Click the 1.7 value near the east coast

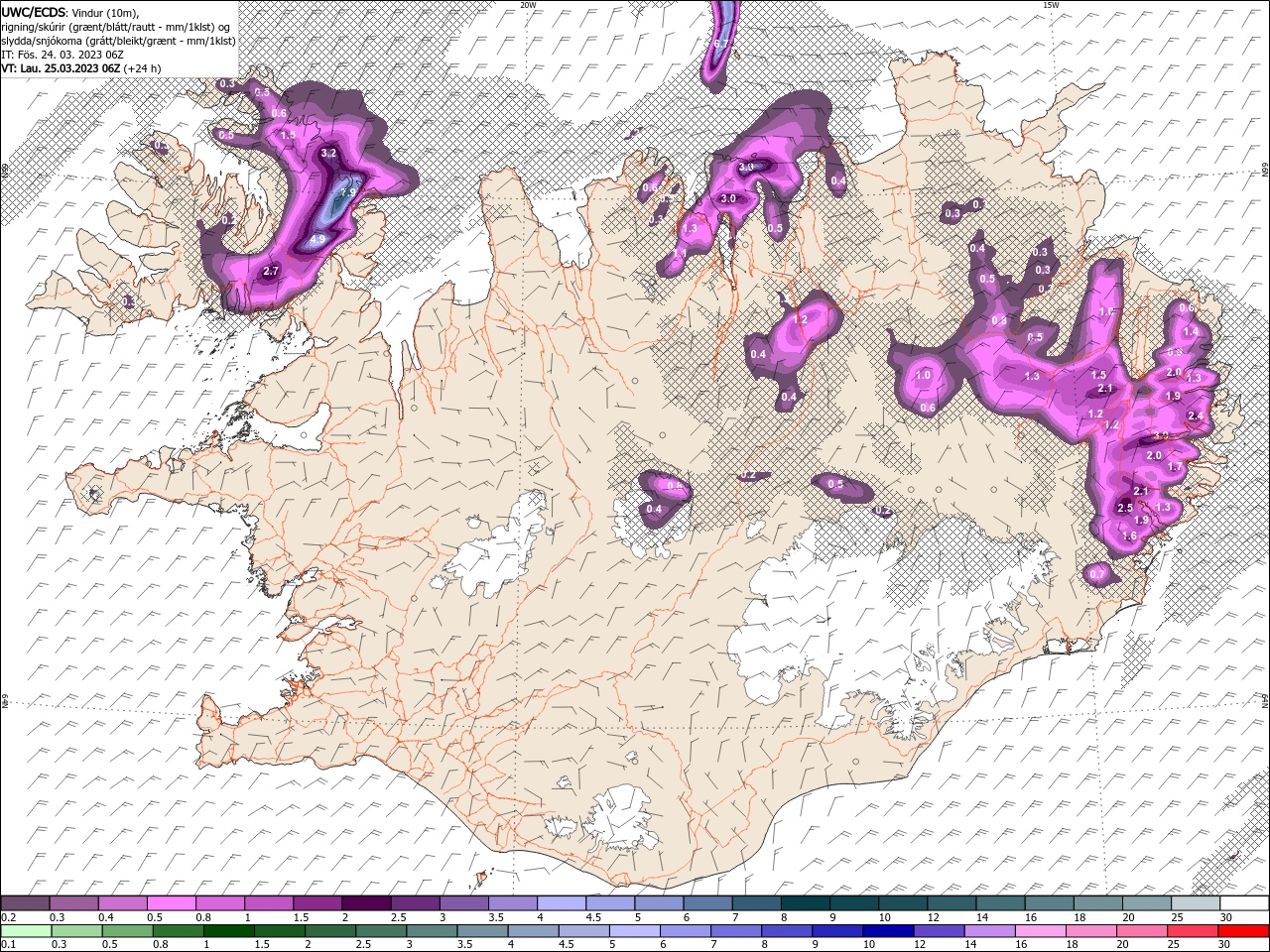(x=1176, y=467)
